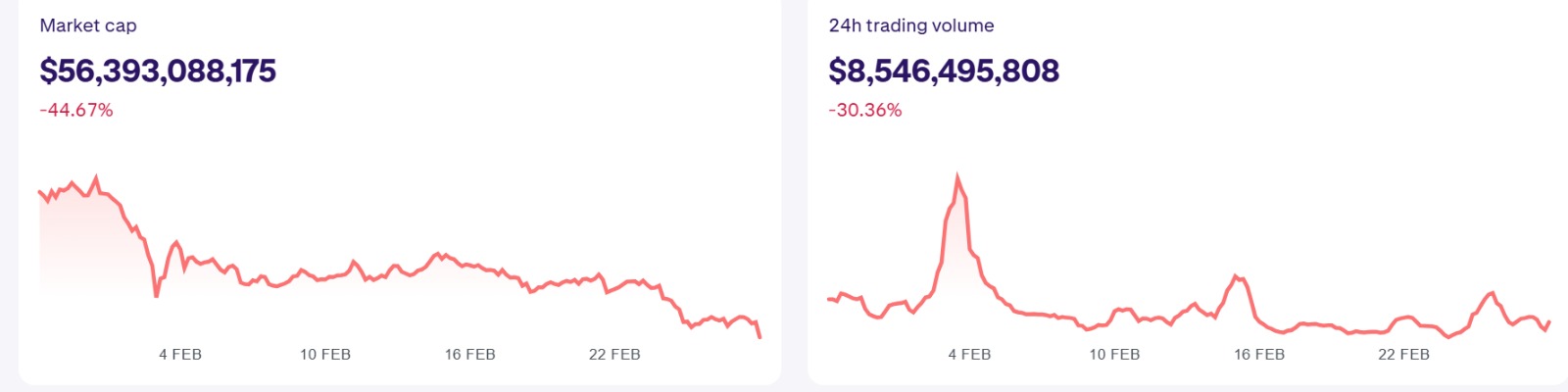Click the volume peak near 16 FEB

tap(1237, 277)
